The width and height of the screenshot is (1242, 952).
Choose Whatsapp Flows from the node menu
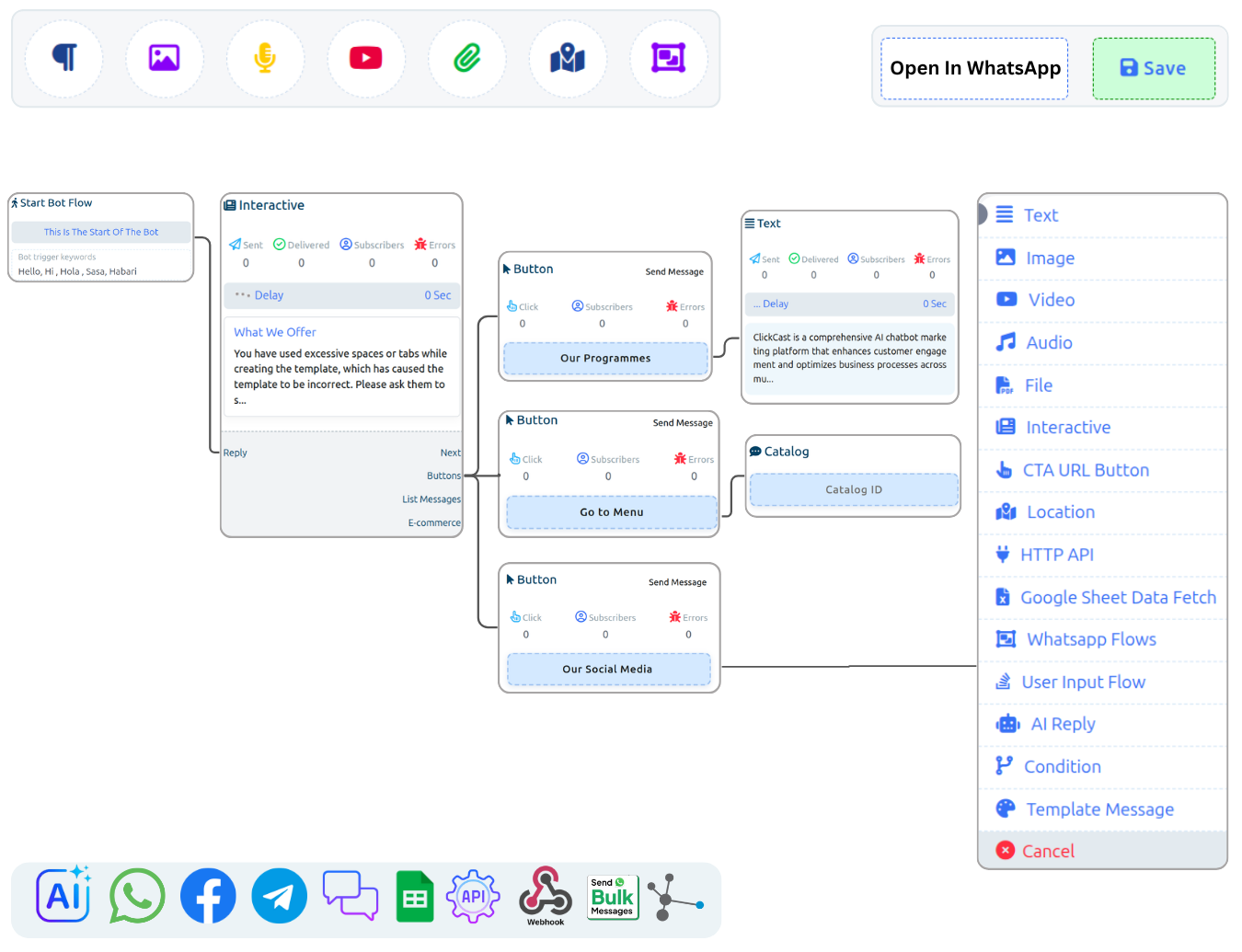point(1102,639)
